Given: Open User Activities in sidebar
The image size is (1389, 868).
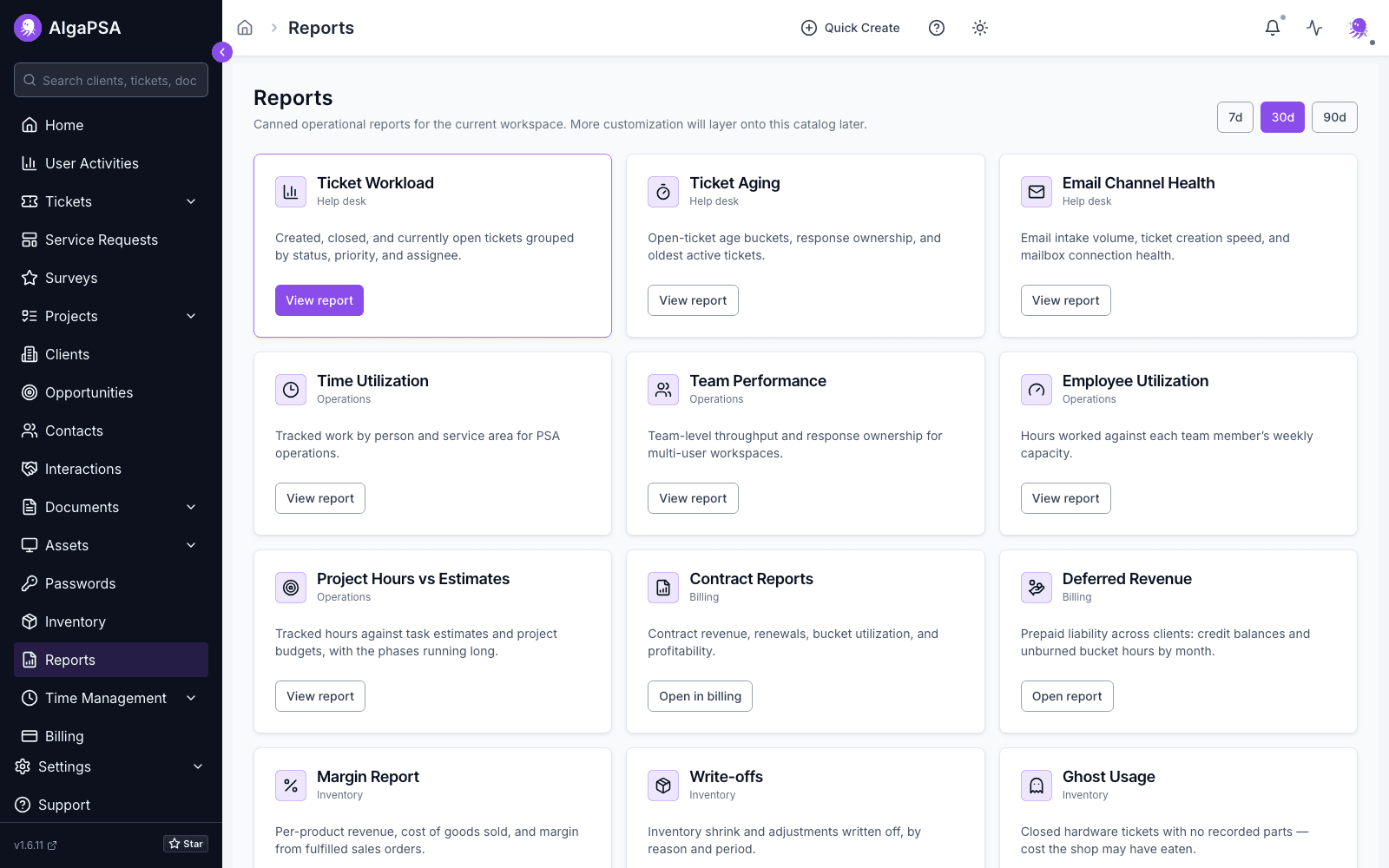Looking at the screenshot, I should tap(111, 163).
